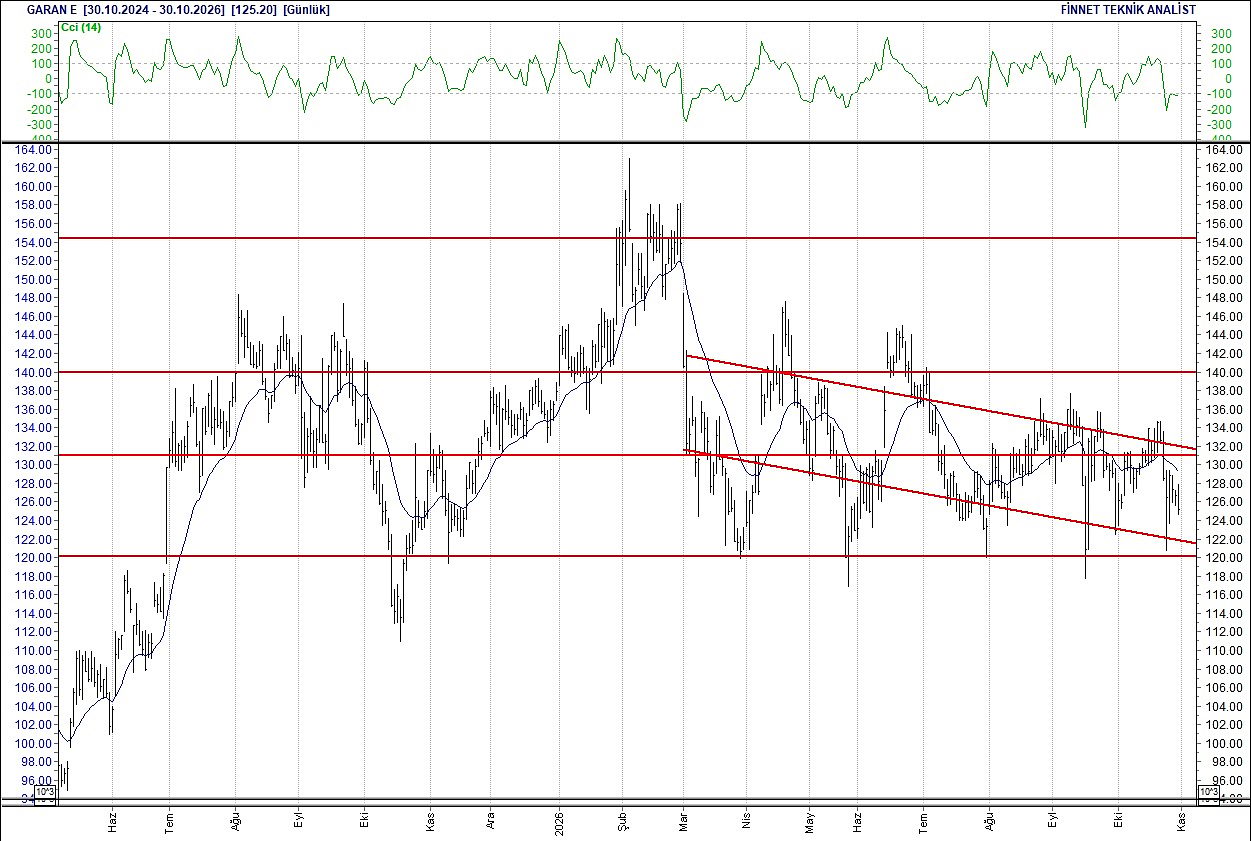Click the Haz month label following May
Viewport: 1251px width, 841px height.
tap(858, 823)
